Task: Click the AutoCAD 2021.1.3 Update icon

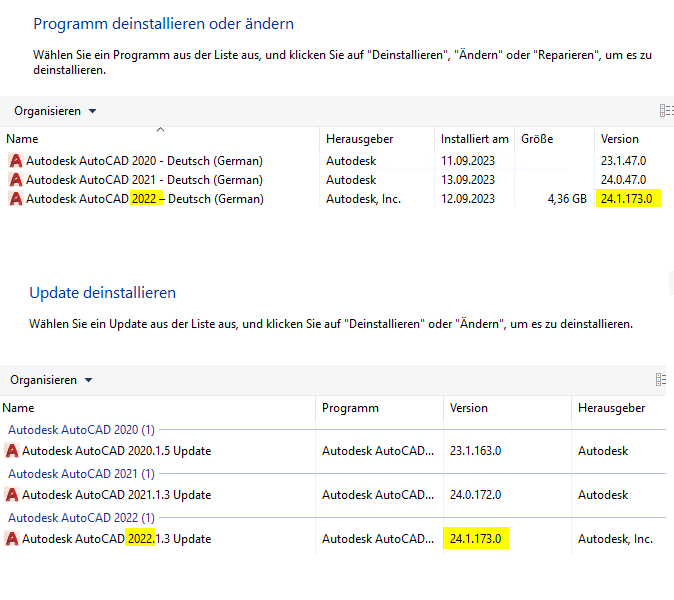Action: pyautogui.click(x=12, y=495)
